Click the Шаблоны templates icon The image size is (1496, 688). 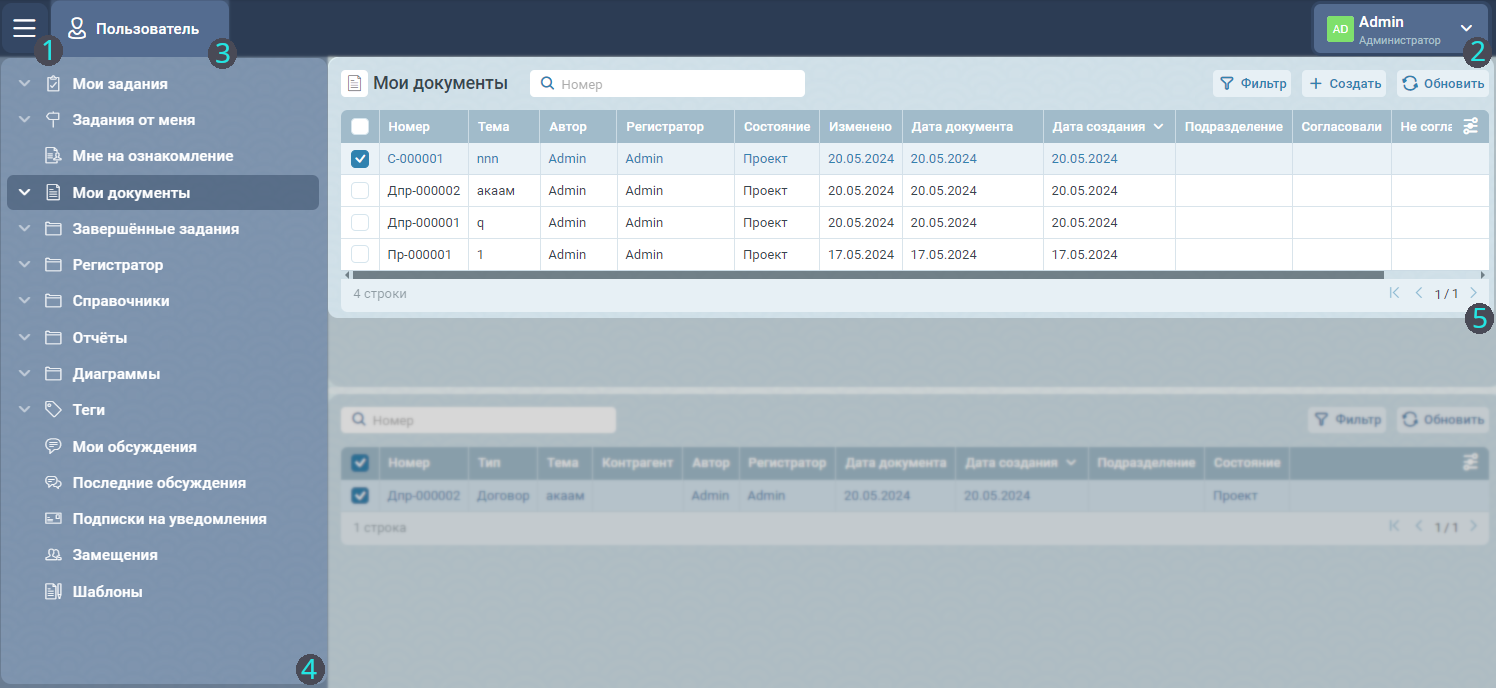point(54,592)
